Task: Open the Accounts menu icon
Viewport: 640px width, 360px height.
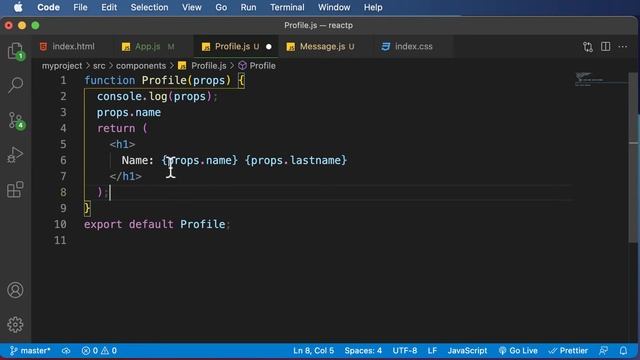Action: coord(16,290)
